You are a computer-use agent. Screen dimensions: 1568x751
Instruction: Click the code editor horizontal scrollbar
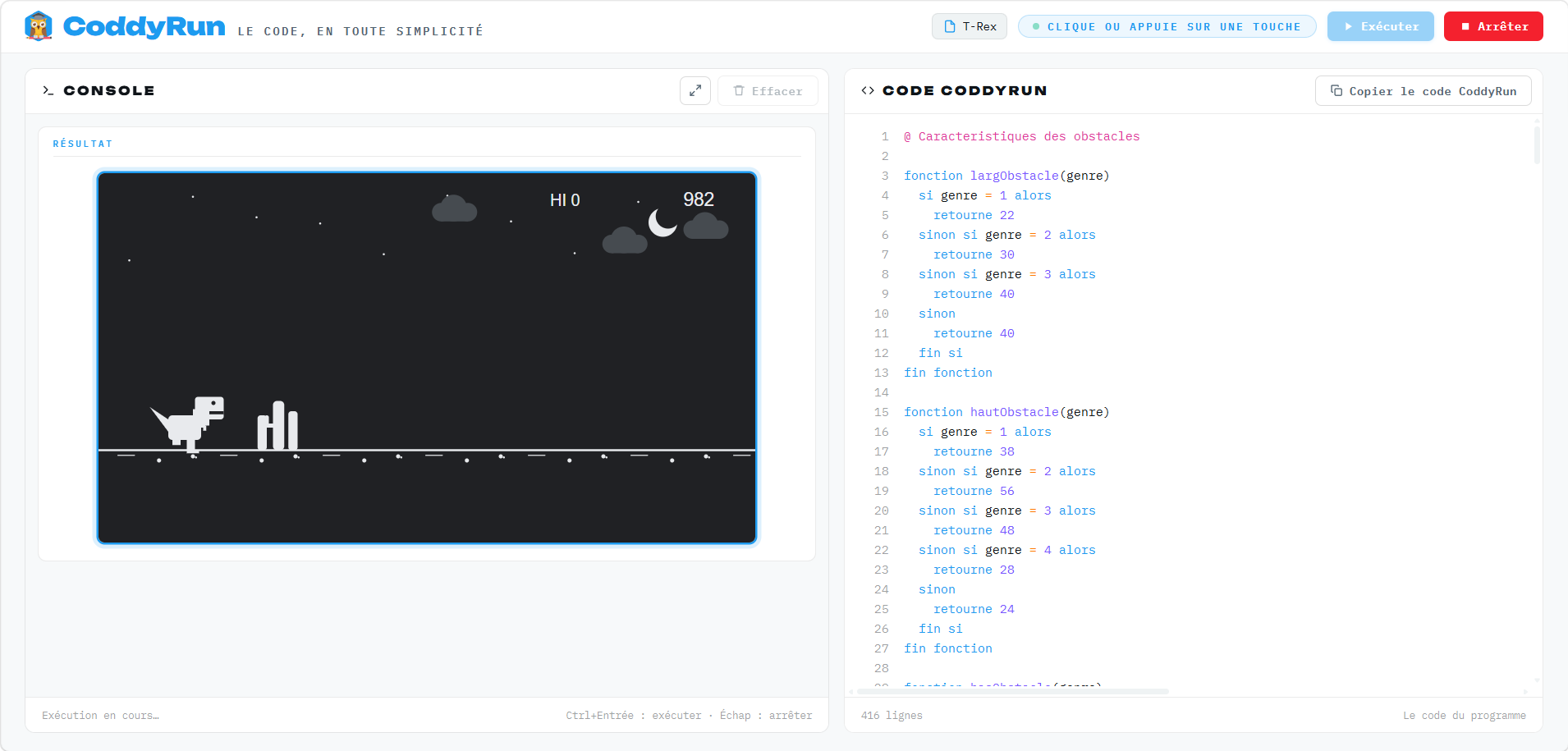click(1013, 692)
